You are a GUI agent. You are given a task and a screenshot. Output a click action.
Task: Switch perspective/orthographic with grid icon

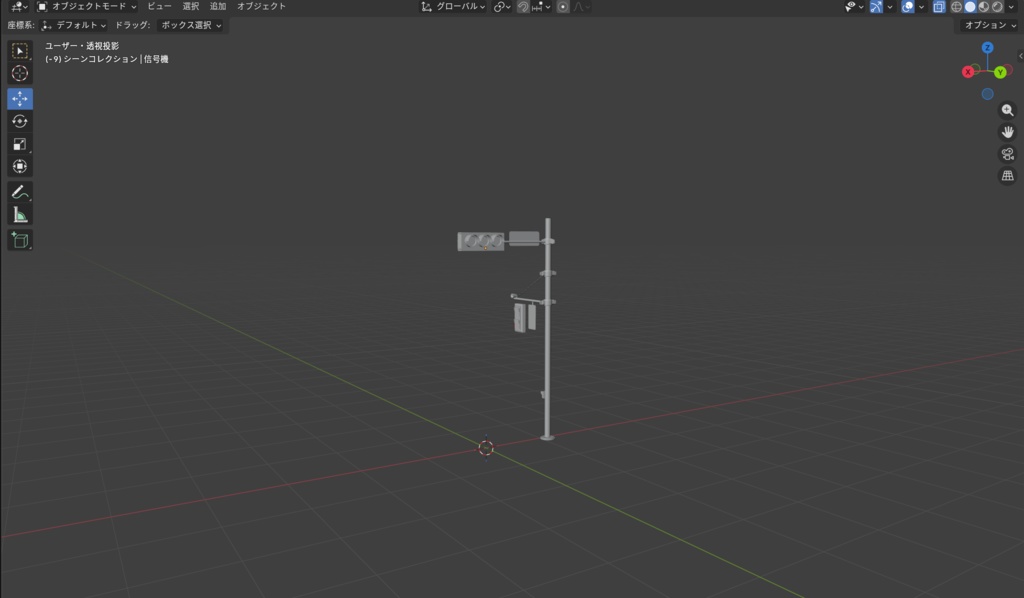[x=1008, y=176]
